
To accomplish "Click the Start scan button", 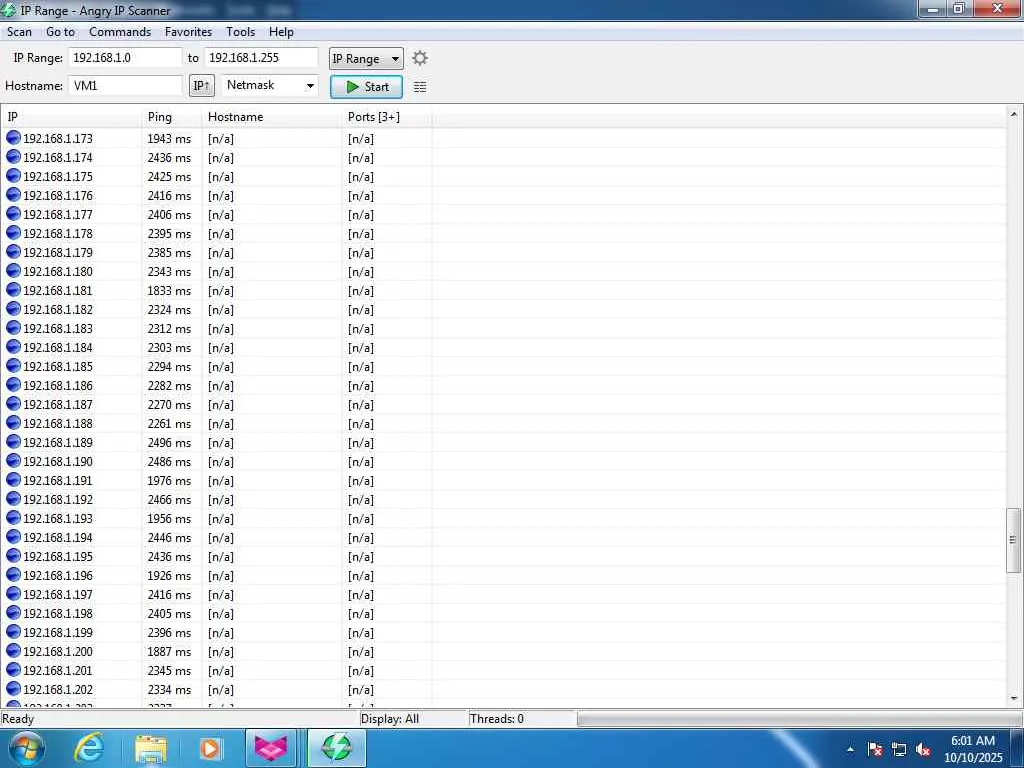I will (x=366, y=87).
